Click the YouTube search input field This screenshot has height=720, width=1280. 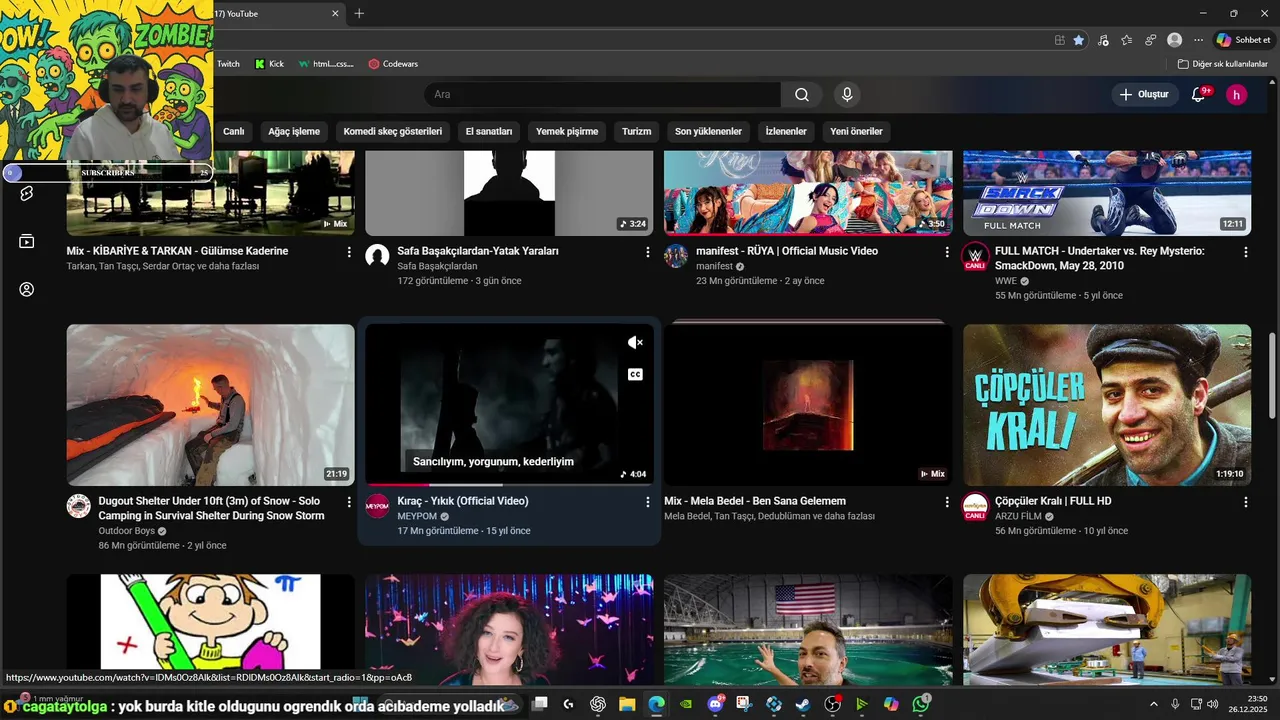pyautogui.click(x=603, y=94)
